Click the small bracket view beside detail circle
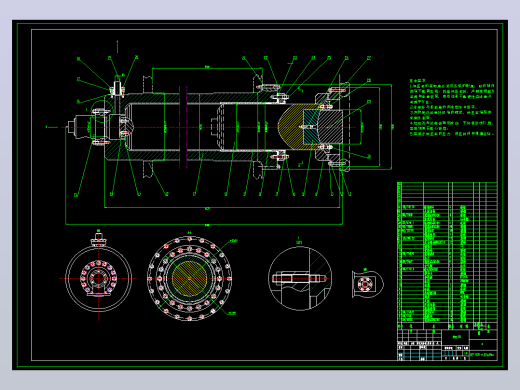This screenshot has height=390, width=520. click(367, 284)
